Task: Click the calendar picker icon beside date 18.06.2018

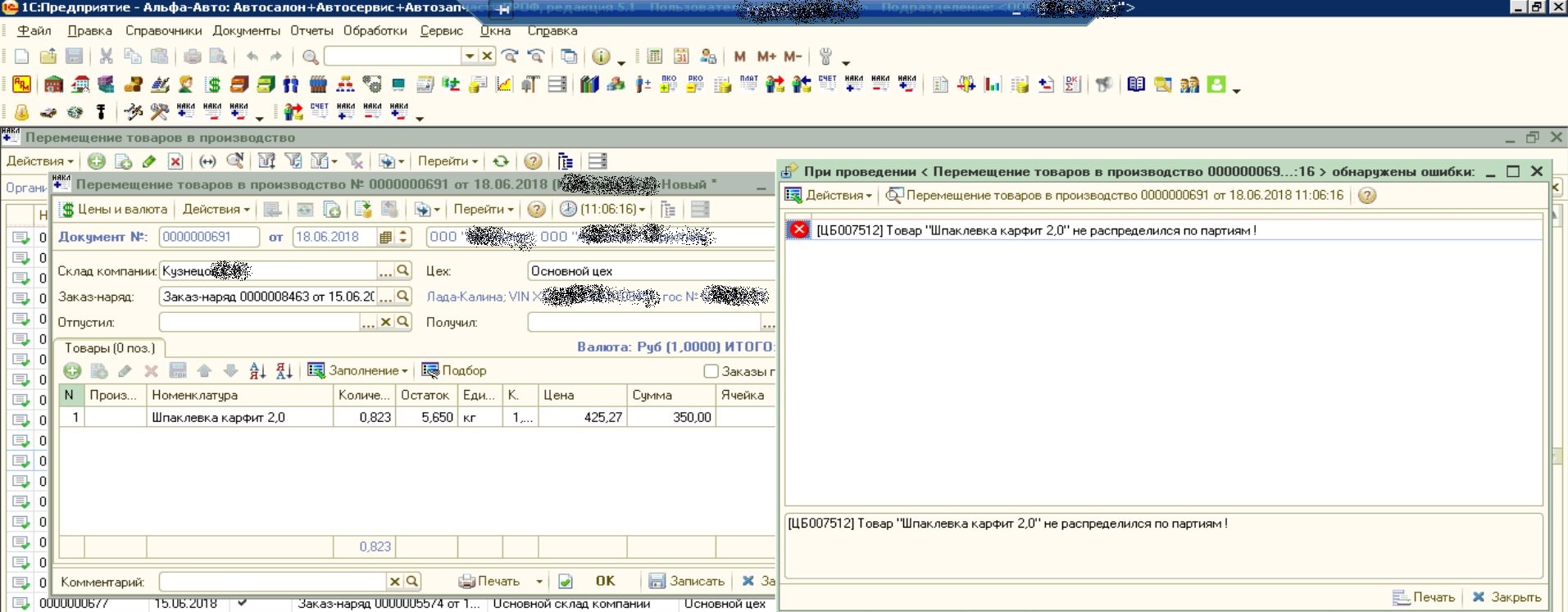Action: point(385,237)
